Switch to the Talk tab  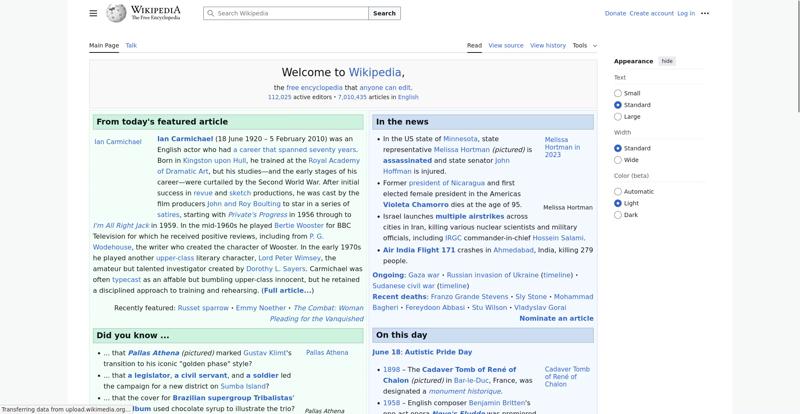(x=131, y=45)
